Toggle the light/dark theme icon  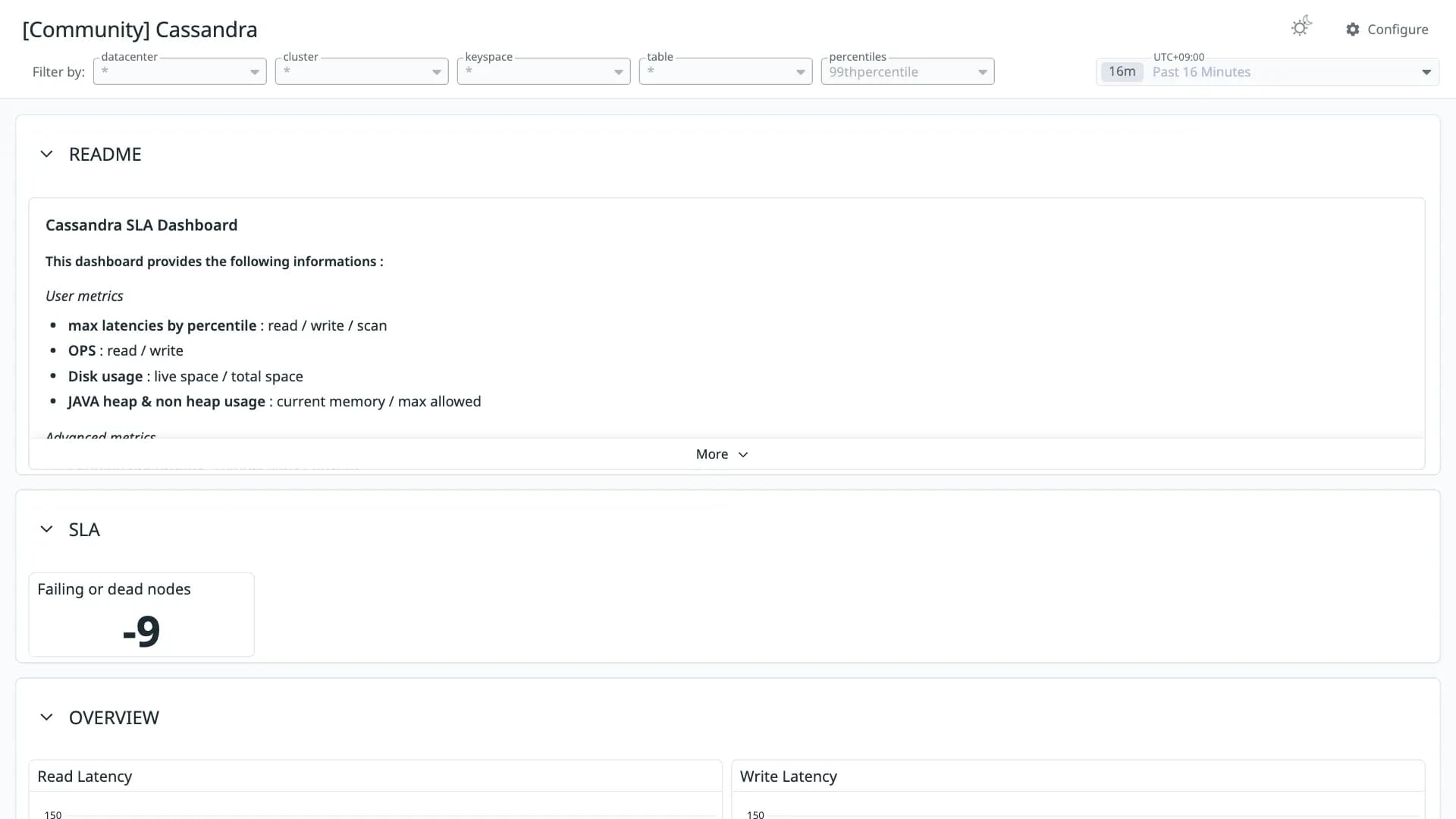click(1301, 27)
